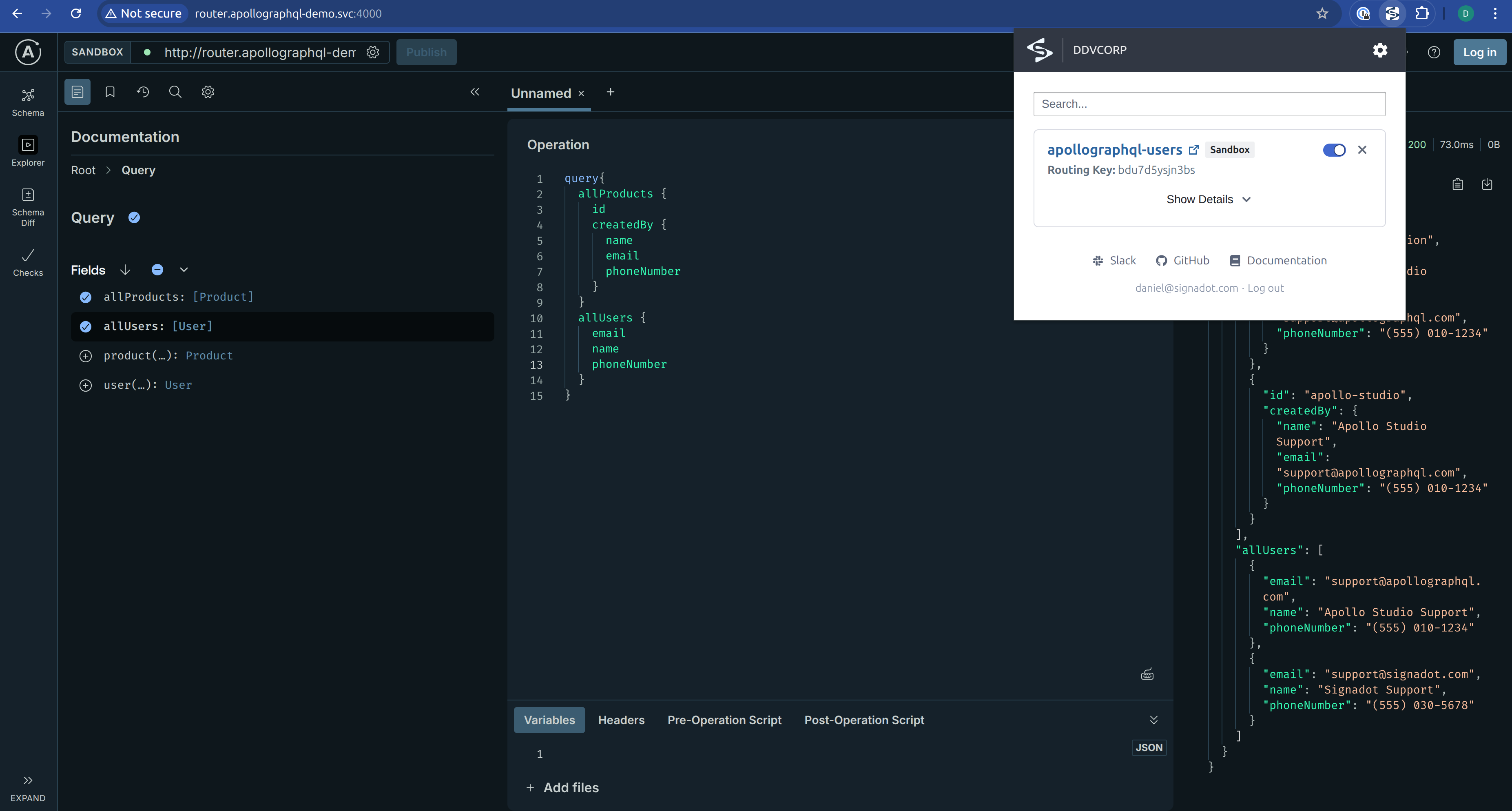The height and width of the screenshot is (811, 1512).
Task: Click the keyboard shortcuts icon in editor
Action: [1147, 674]
